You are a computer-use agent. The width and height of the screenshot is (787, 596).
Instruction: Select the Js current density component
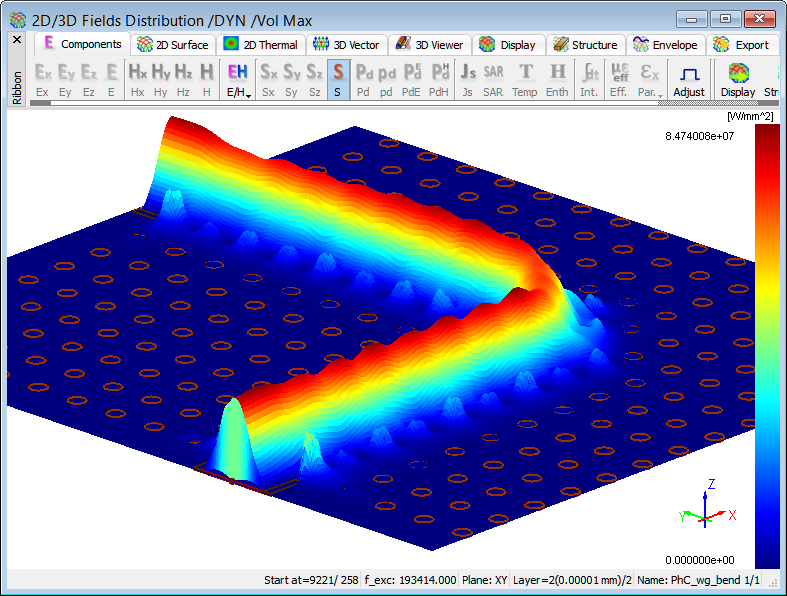point(467,80)
